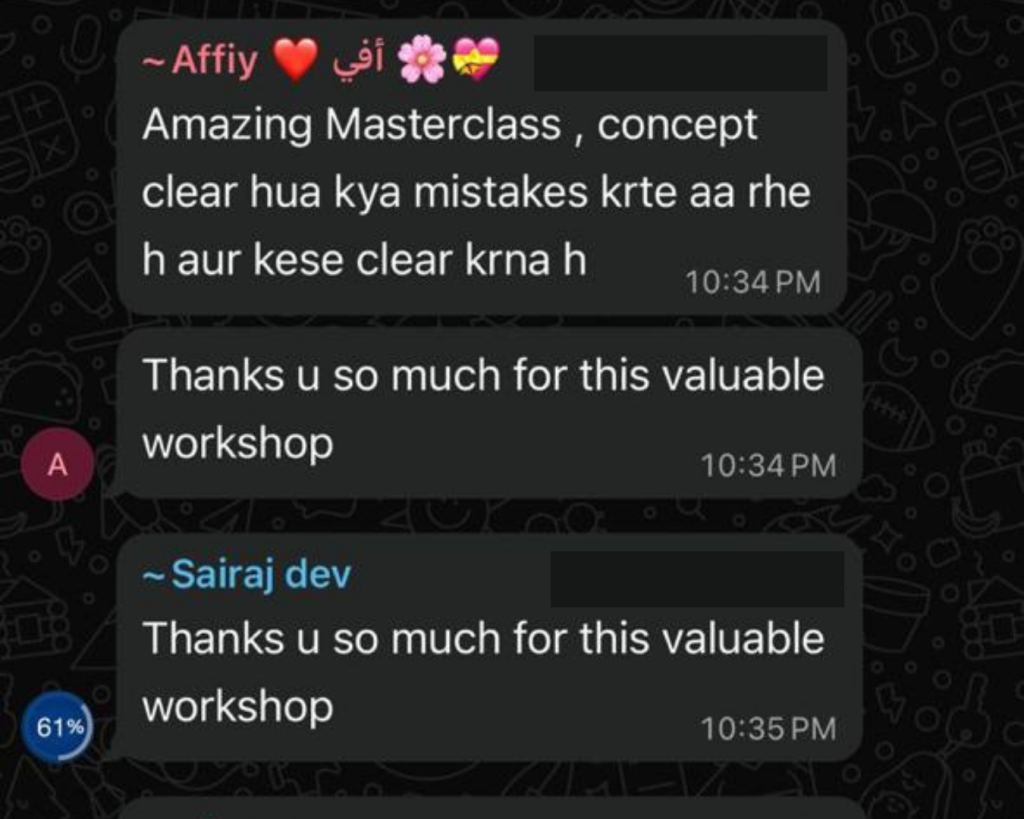1024x819 pixels.
Task: Tap the pink flower emoji in sender name
Action: point(422,59)
